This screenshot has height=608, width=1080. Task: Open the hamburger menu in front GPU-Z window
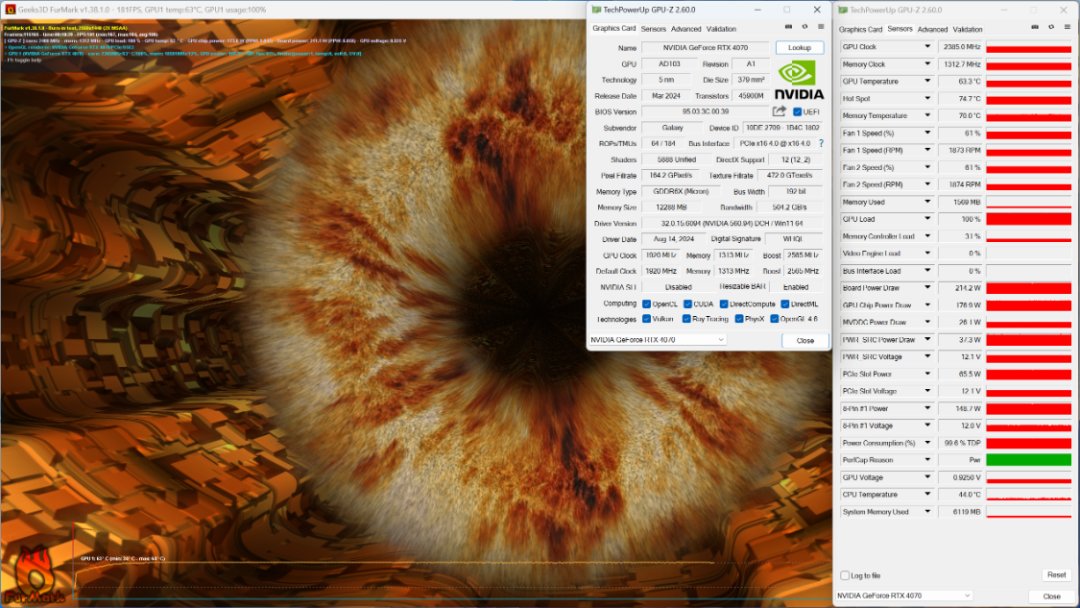click(x=820, y=27)
